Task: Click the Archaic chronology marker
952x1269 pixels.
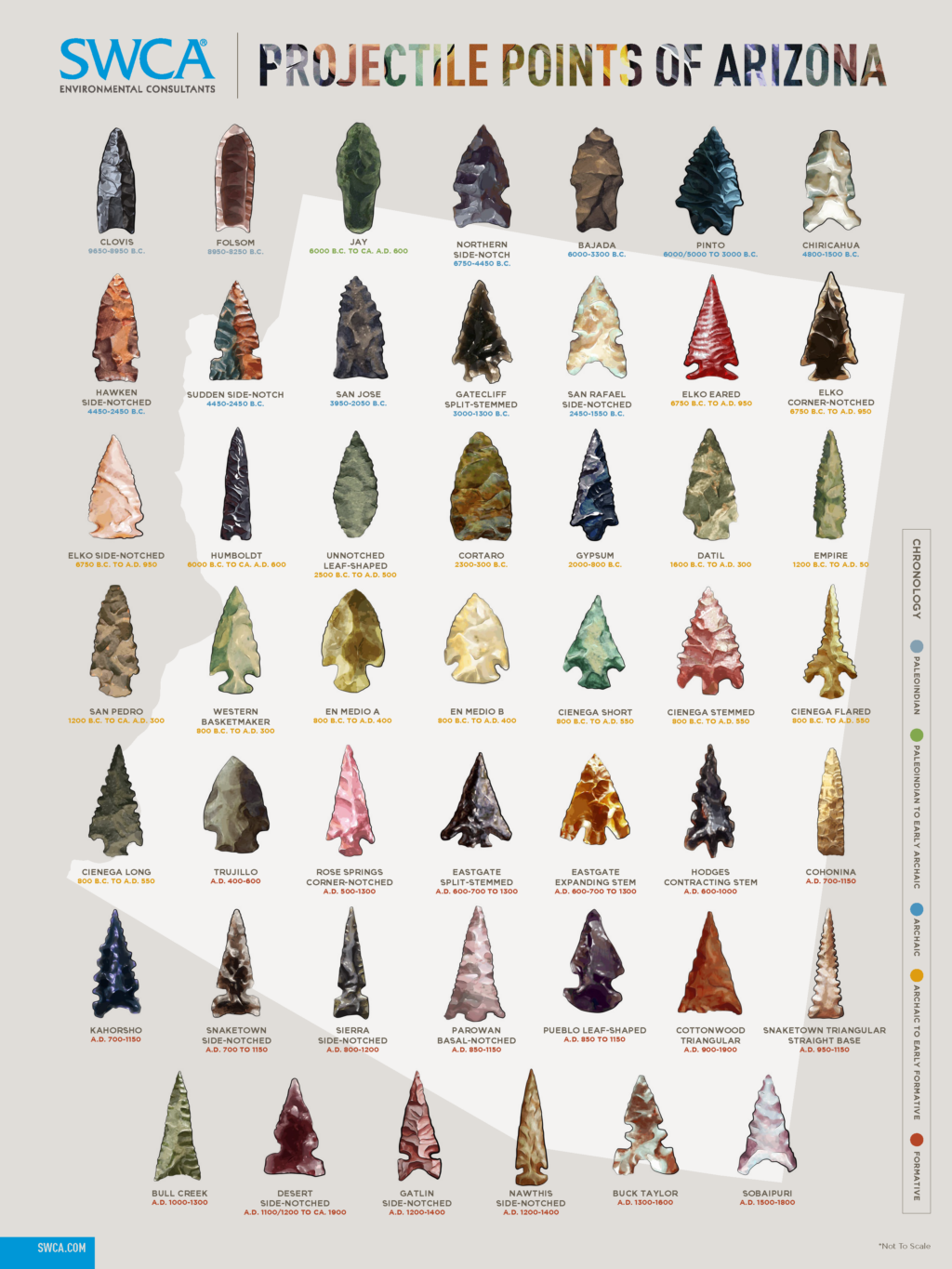Action: point(917,911)
